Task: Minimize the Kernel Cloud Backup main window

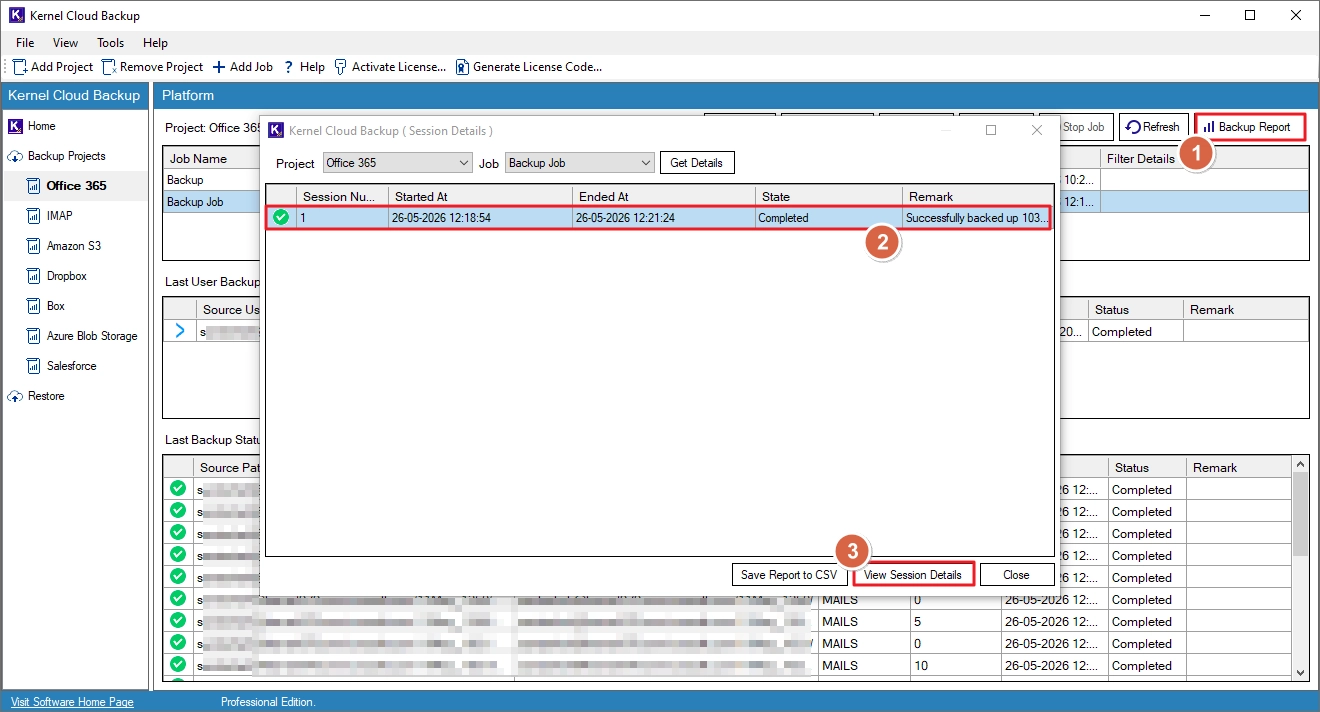Action: (x=1206, y=15)
